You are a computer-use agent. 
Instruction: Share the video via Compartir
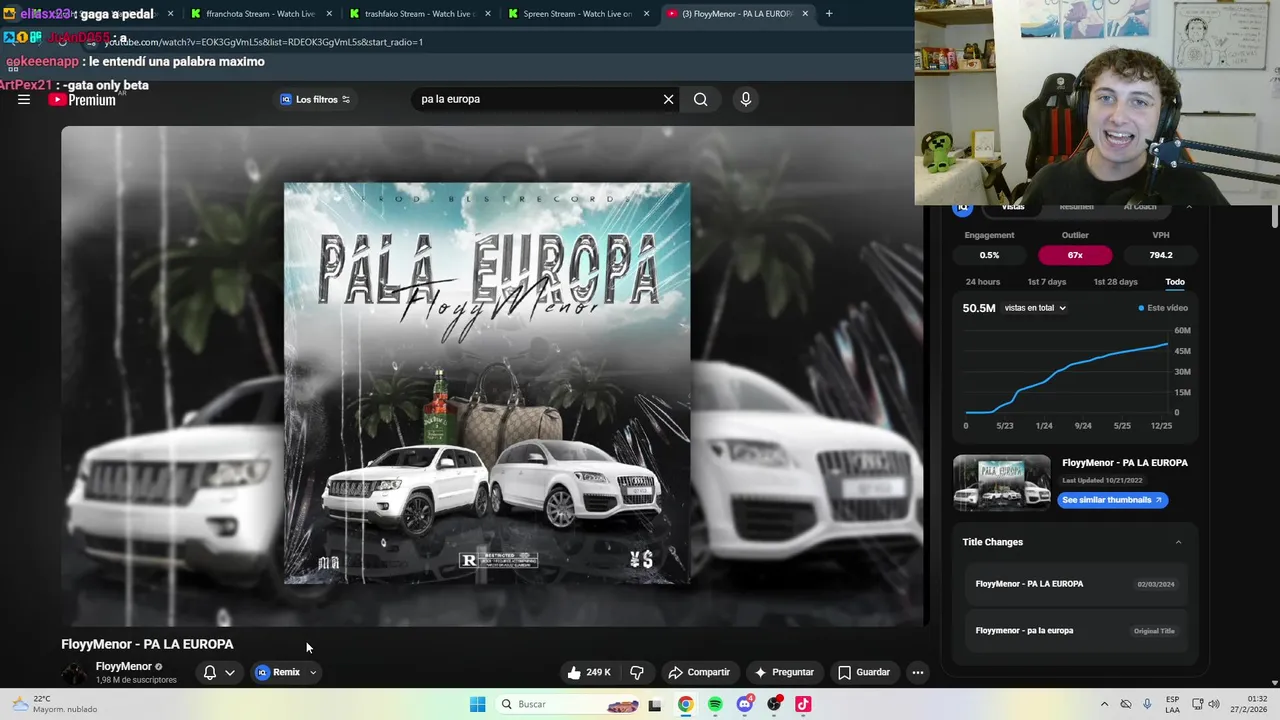(x=699, y=672)
